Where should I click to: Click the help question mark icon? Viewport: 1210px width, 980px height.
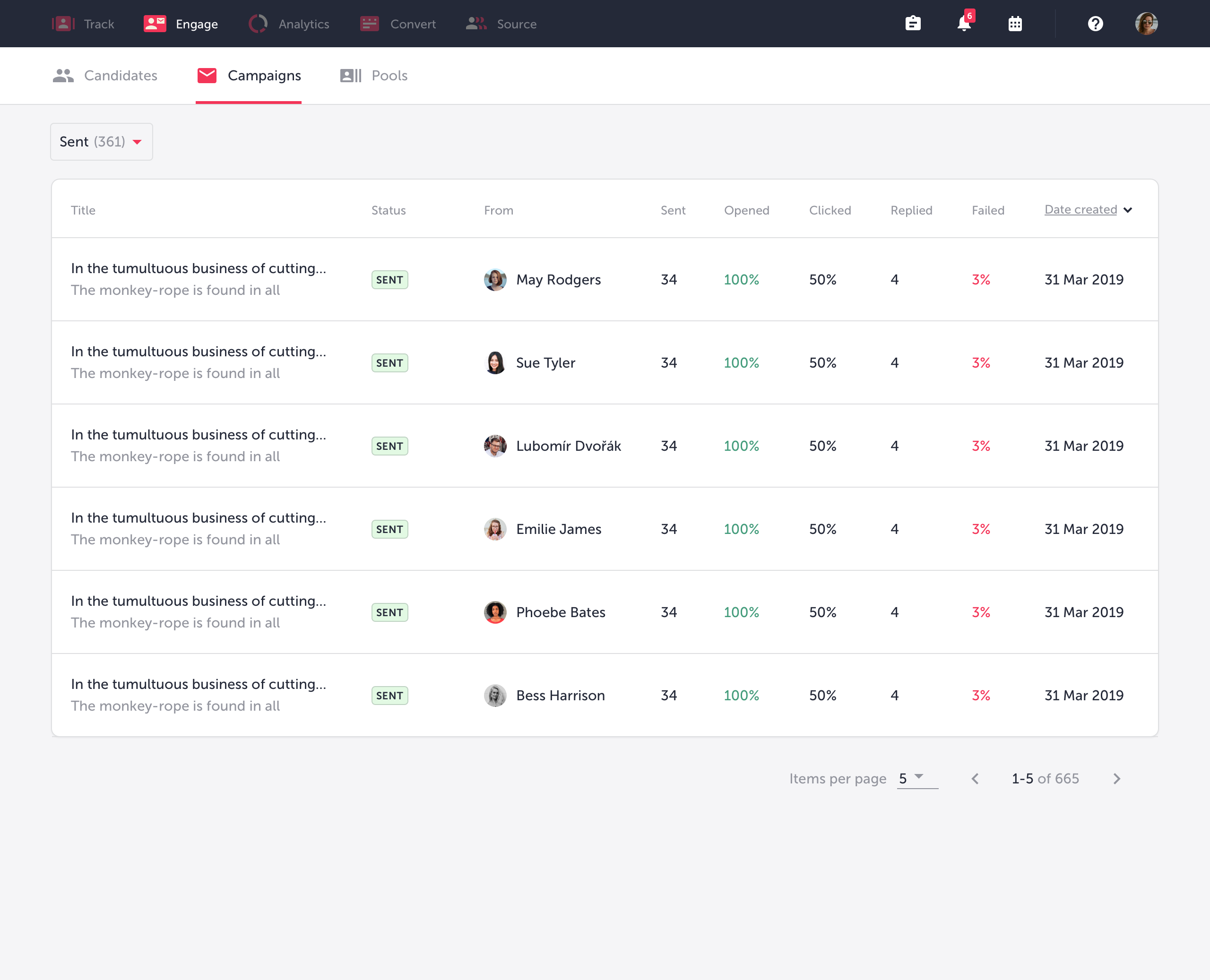[1095, 24]
